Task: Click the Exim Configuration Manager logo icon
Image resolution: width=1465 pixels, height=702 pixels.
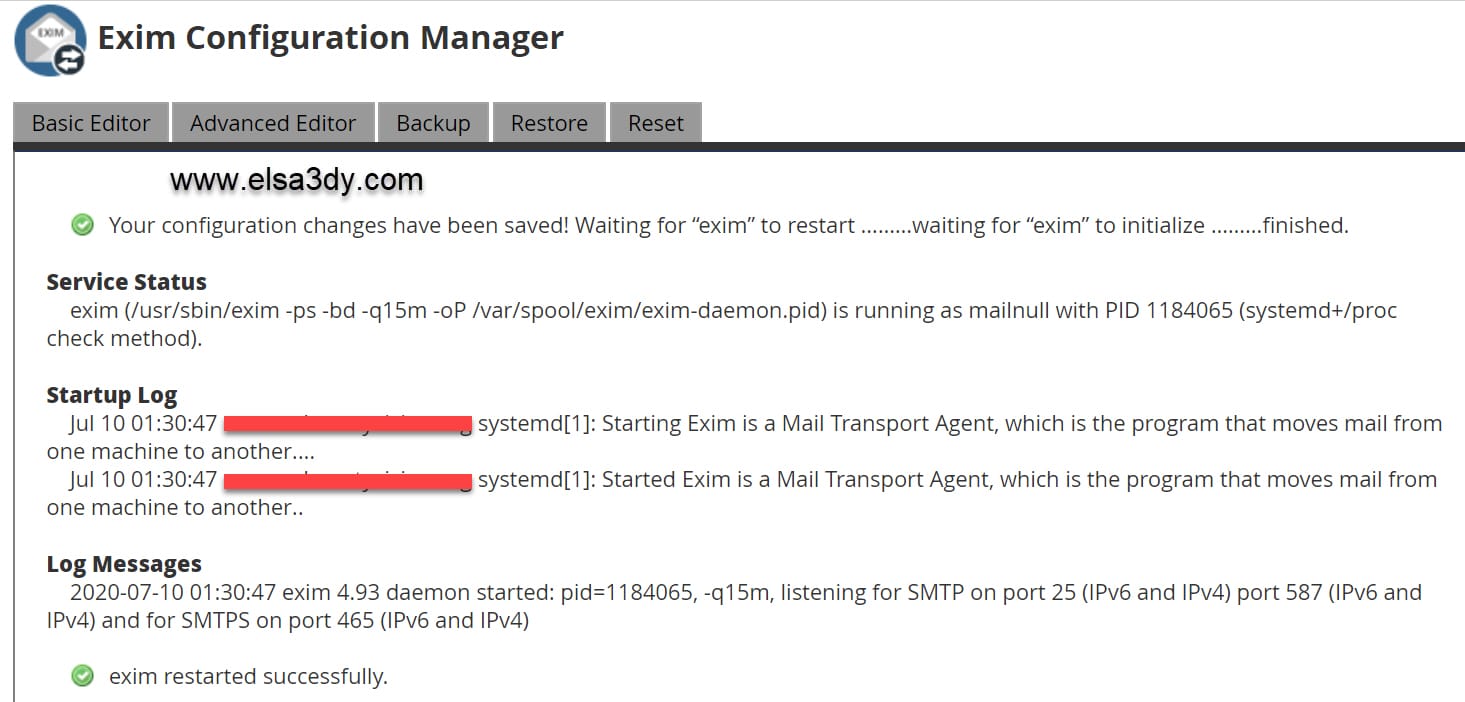Action: click(50, 40)
